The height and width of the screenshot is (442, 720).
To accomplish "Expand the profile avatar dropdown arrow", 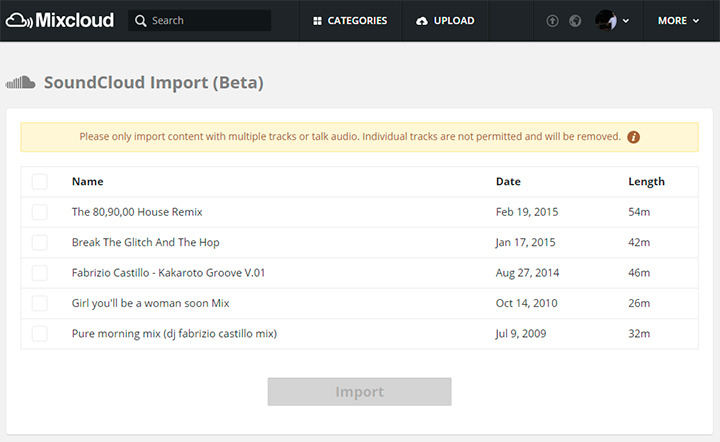I will point(626,21).
